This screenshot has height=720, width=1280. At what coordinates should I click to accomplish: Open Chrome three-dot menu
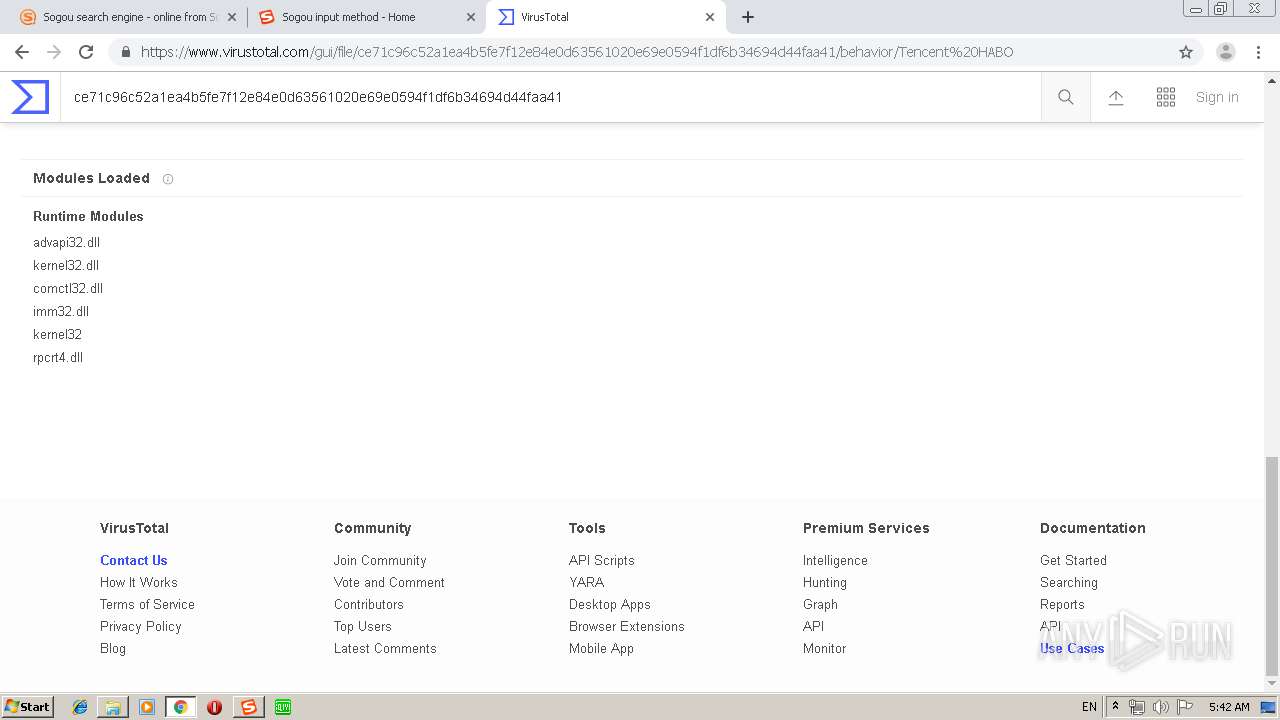tap(1258, 52)
